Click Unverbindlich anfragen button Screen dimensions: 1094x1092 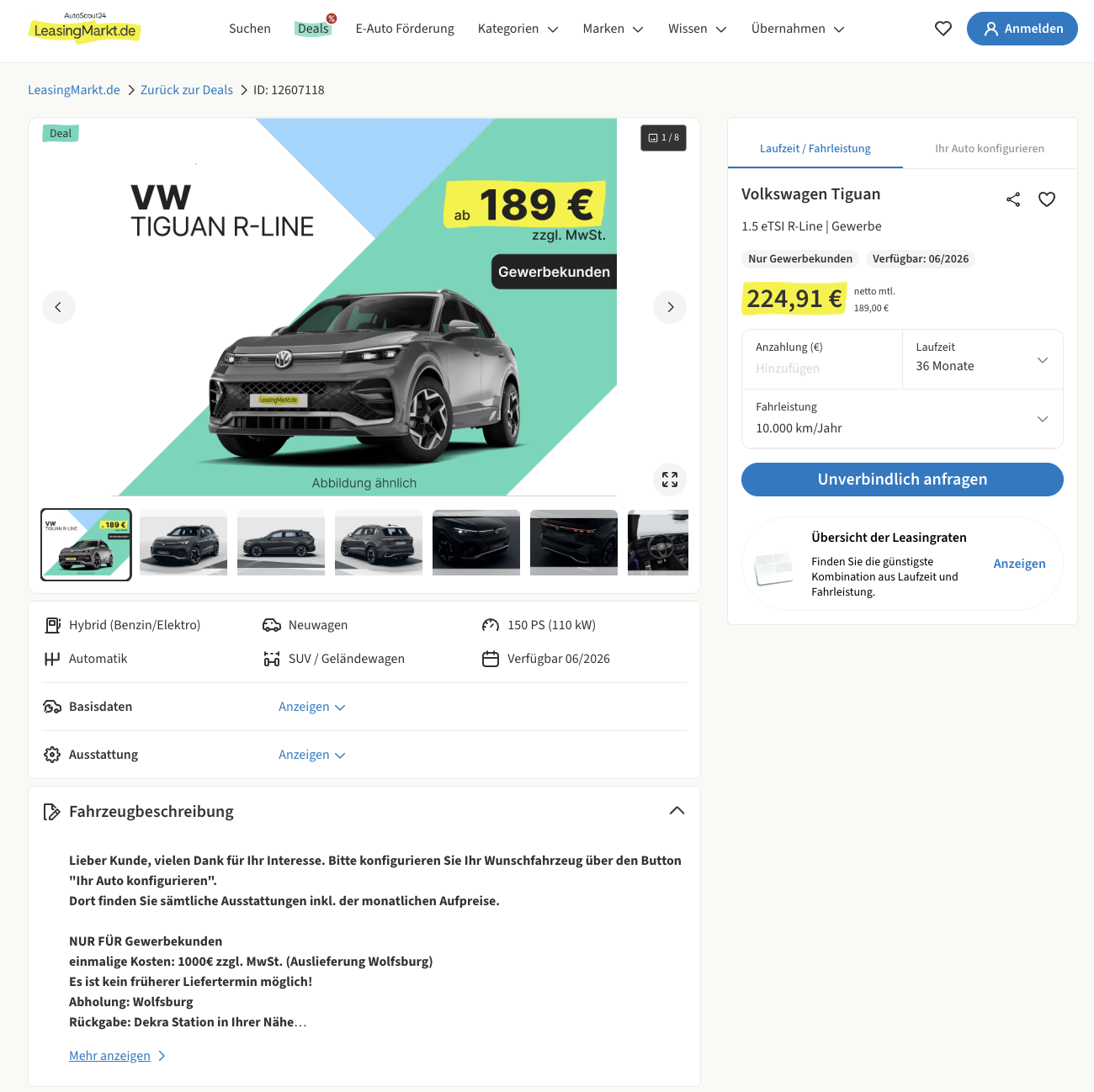902,480
